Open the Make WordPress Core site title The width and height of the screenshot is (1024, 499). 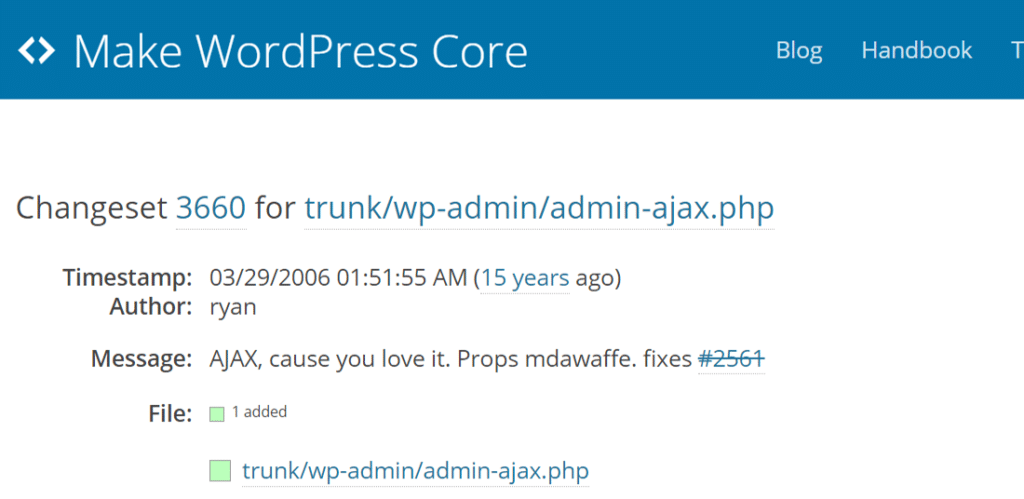pyautogui.click(x=300, y=51)
